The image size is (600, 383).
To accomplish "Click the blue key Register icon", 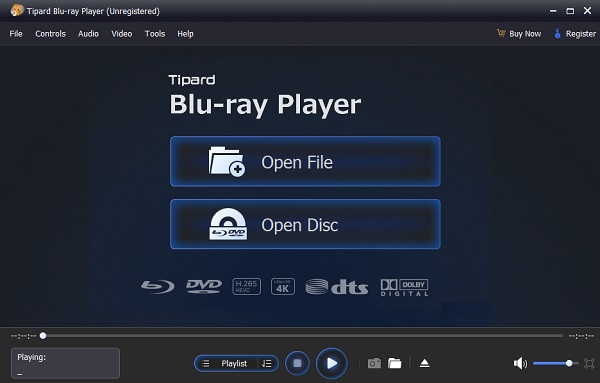I will coord(557,34).
